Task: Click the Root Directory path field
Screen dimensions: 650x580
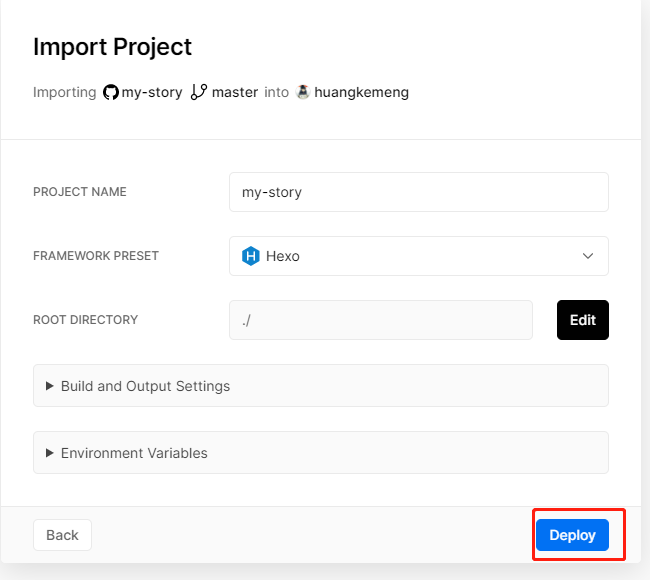Action: tap(380, 320)
